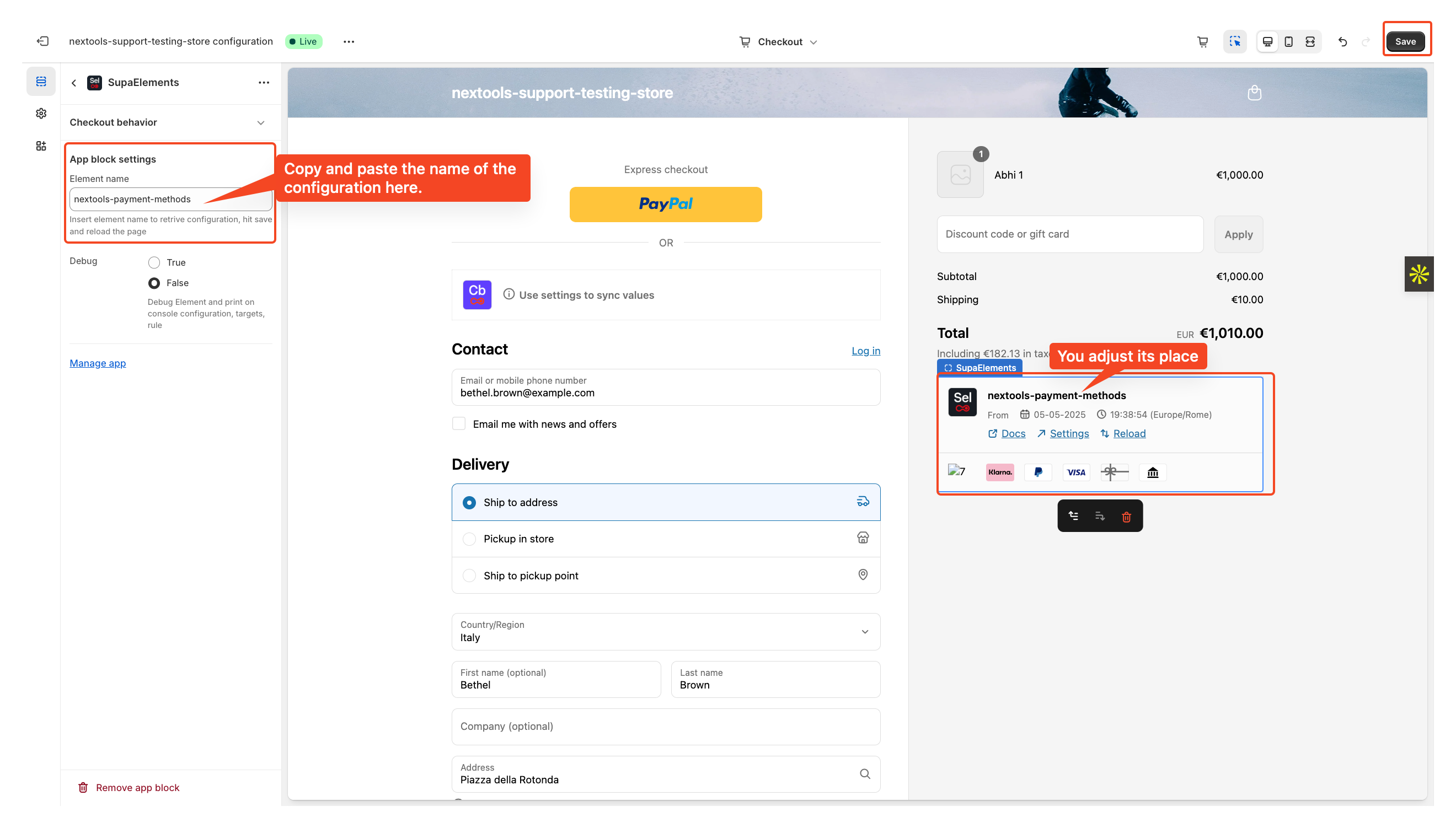Click the Save button
Viewport: 1456px width, 828px height.
(x=1405, y=41)
